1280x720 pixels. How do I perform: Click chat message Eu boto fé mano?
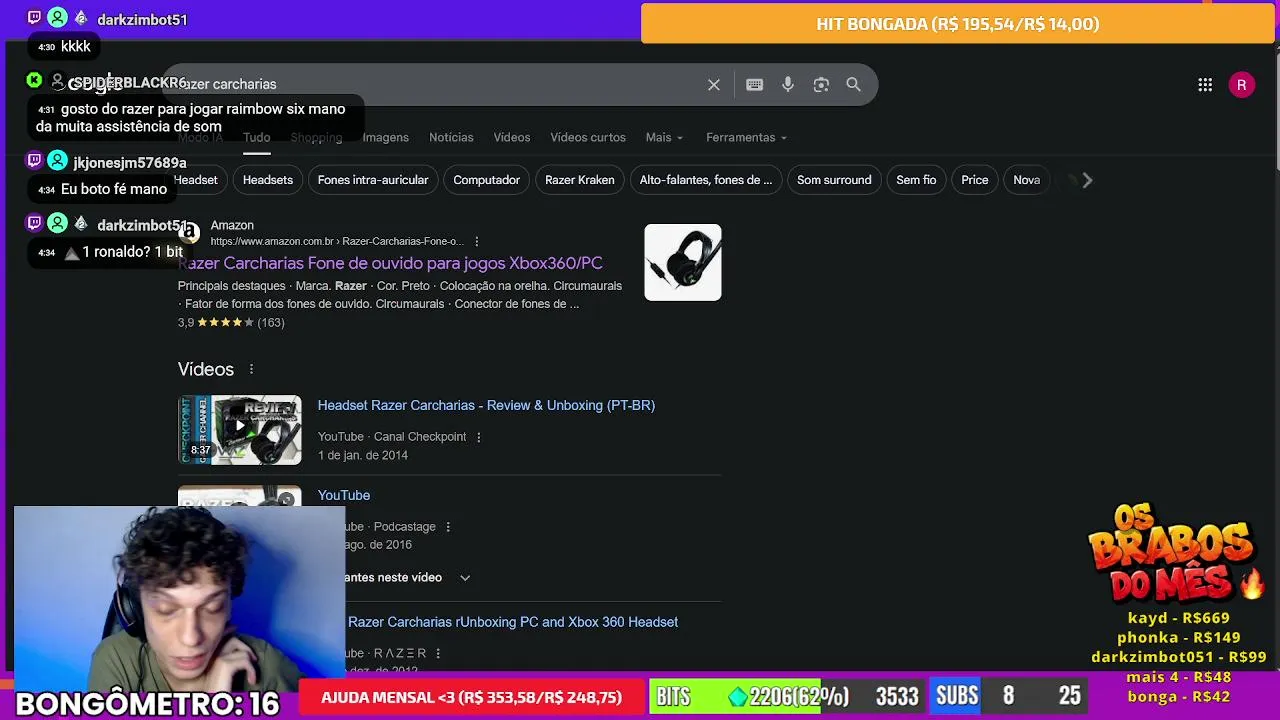(114, 189)
